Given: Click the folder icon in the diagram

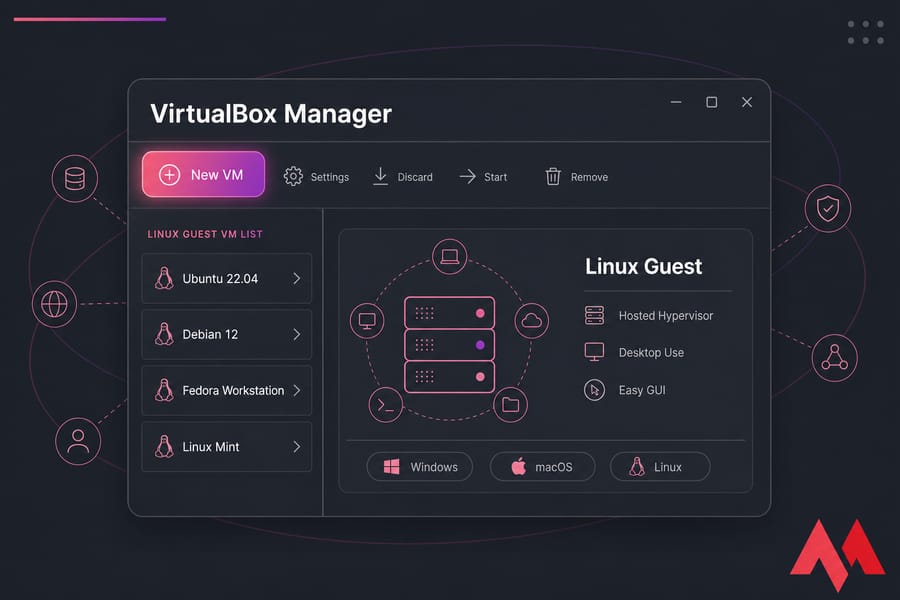Looking at the screenshot, I should coord(510,405).
